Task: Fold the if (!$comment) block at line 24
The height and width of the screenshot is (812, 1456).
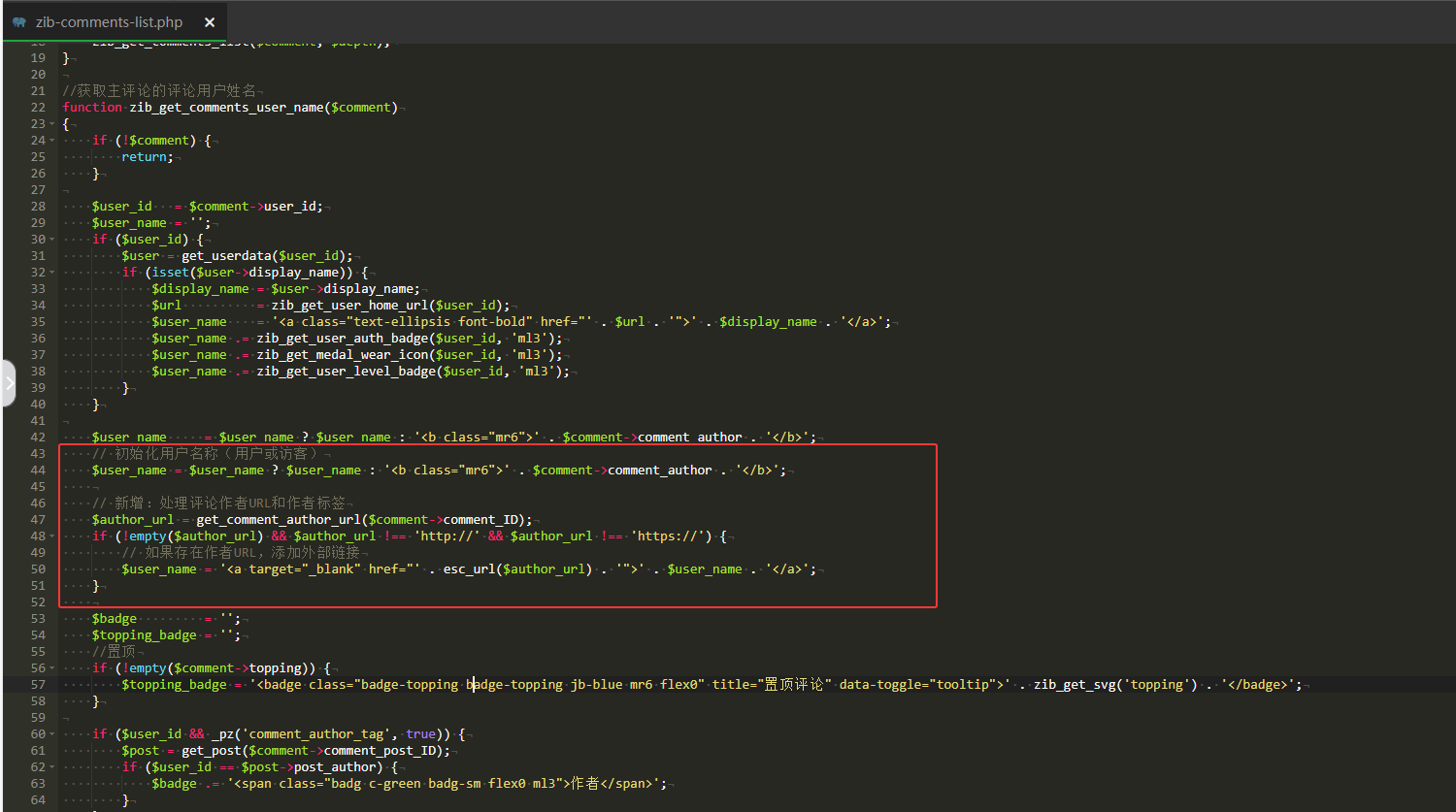Action: click(x=52, y=141)
